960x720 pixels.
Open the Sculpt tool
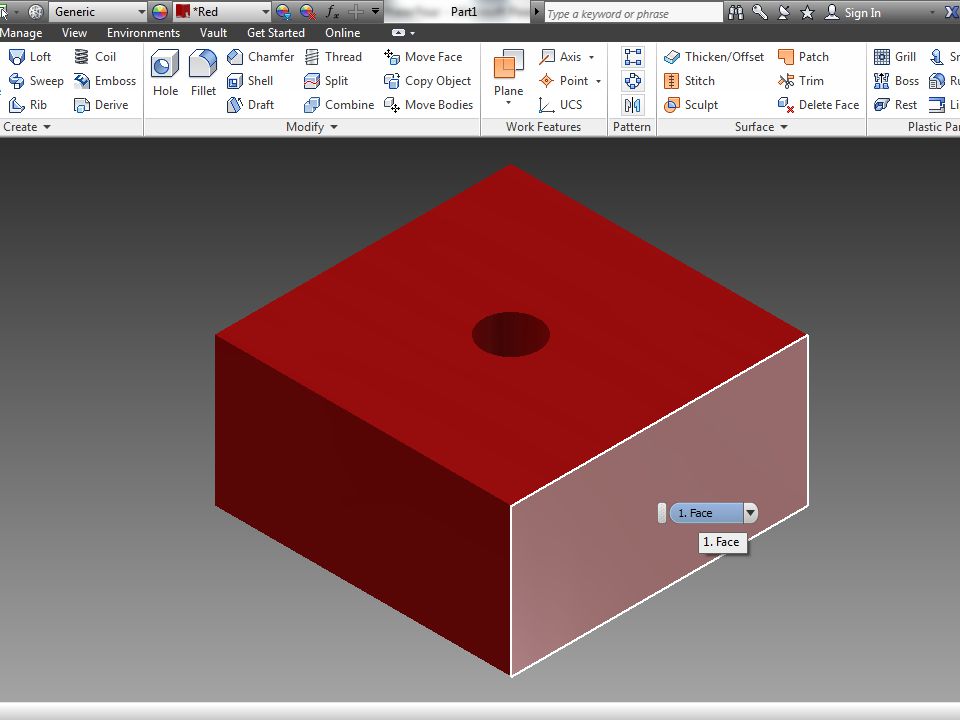coord(691,105)
